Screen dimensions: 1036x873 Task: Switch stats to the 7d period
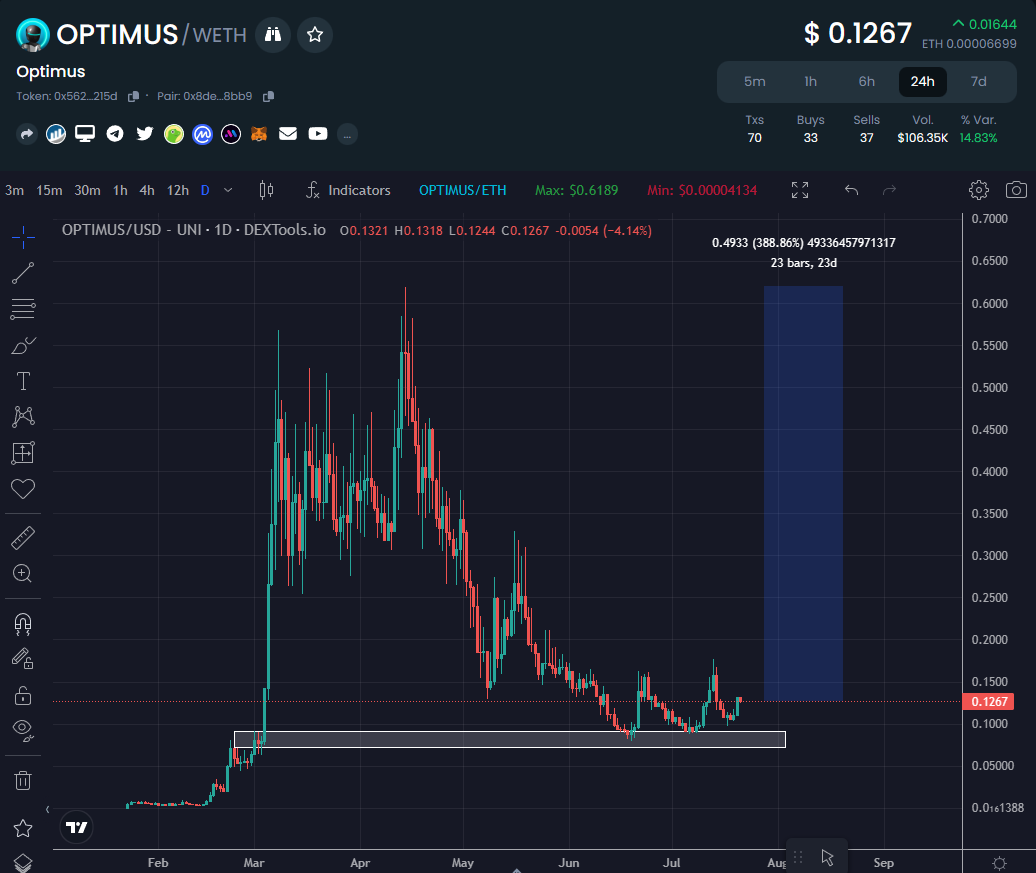pos(979,81)
